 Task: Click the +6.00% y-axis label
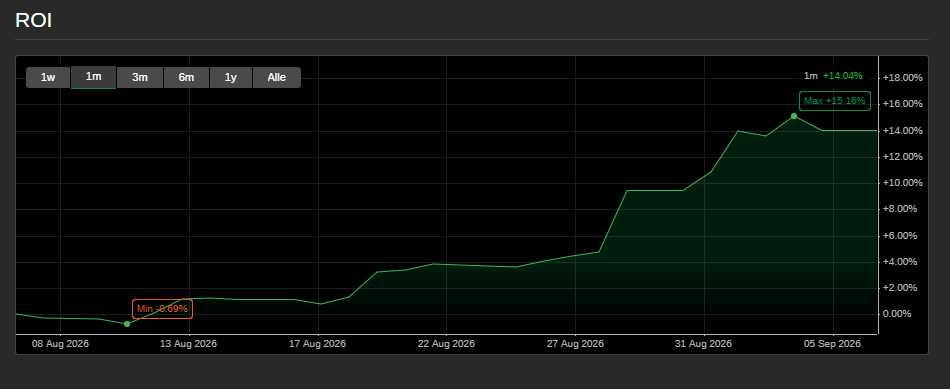pyautogui.click(x=900, y=236)
